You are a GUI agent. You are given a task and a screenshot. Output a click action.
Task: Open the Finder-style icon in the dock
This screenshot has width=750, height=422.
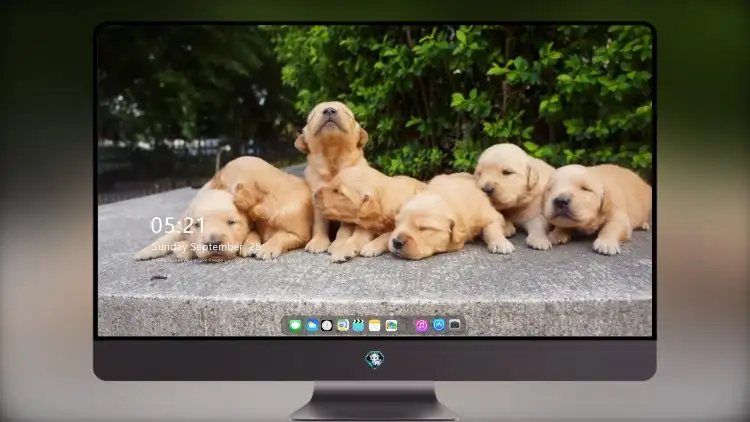342,326
